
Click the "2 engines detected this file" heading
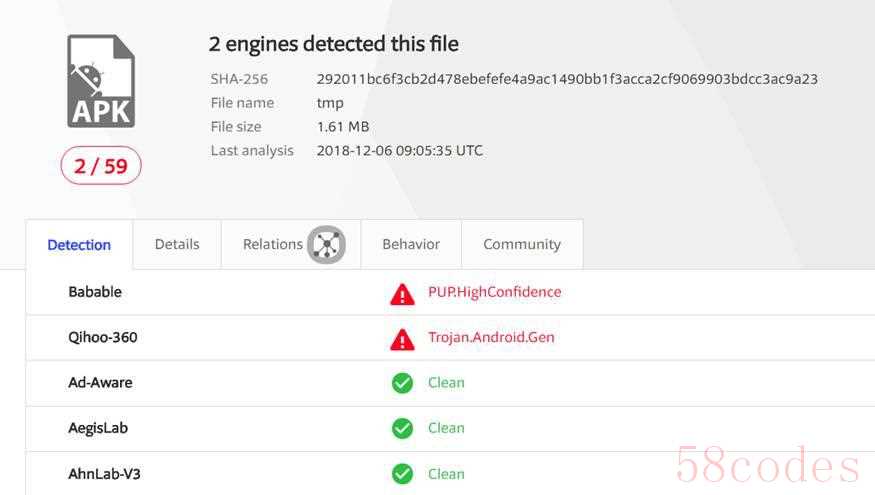point(334,44)
